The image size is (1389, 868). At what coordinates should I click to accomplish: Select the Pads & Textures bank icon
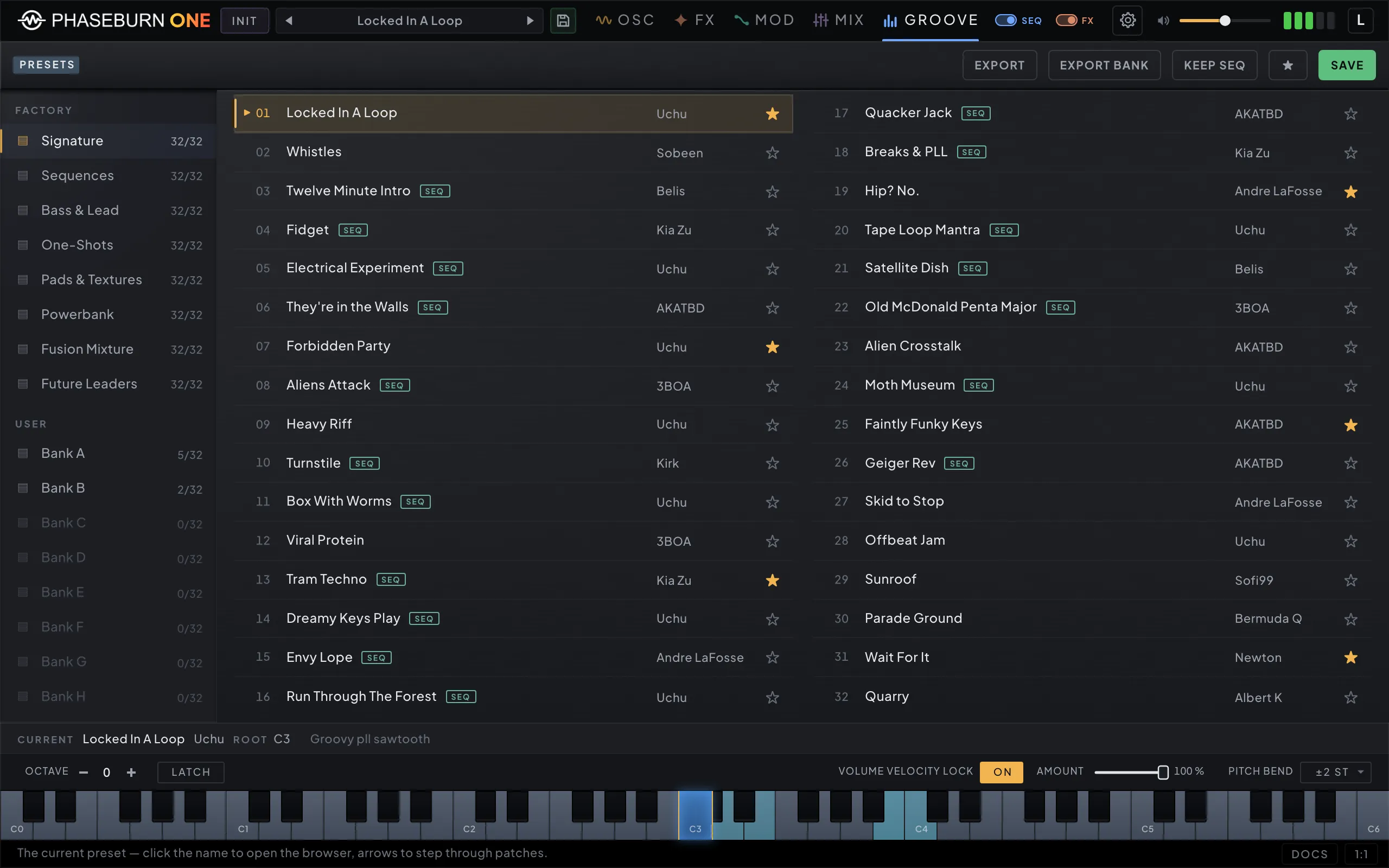click(x=23, y=280)
